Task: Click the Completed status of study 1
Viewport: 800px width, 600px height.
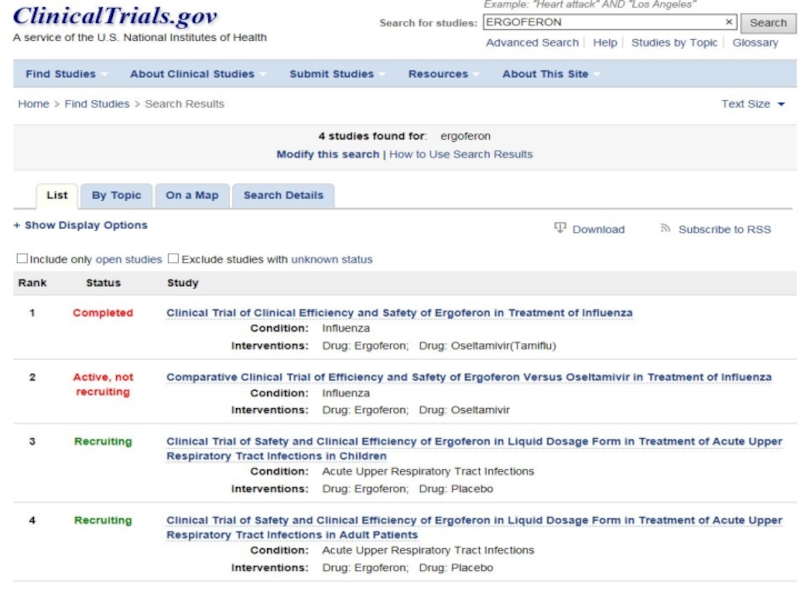Action: (103, 313)
